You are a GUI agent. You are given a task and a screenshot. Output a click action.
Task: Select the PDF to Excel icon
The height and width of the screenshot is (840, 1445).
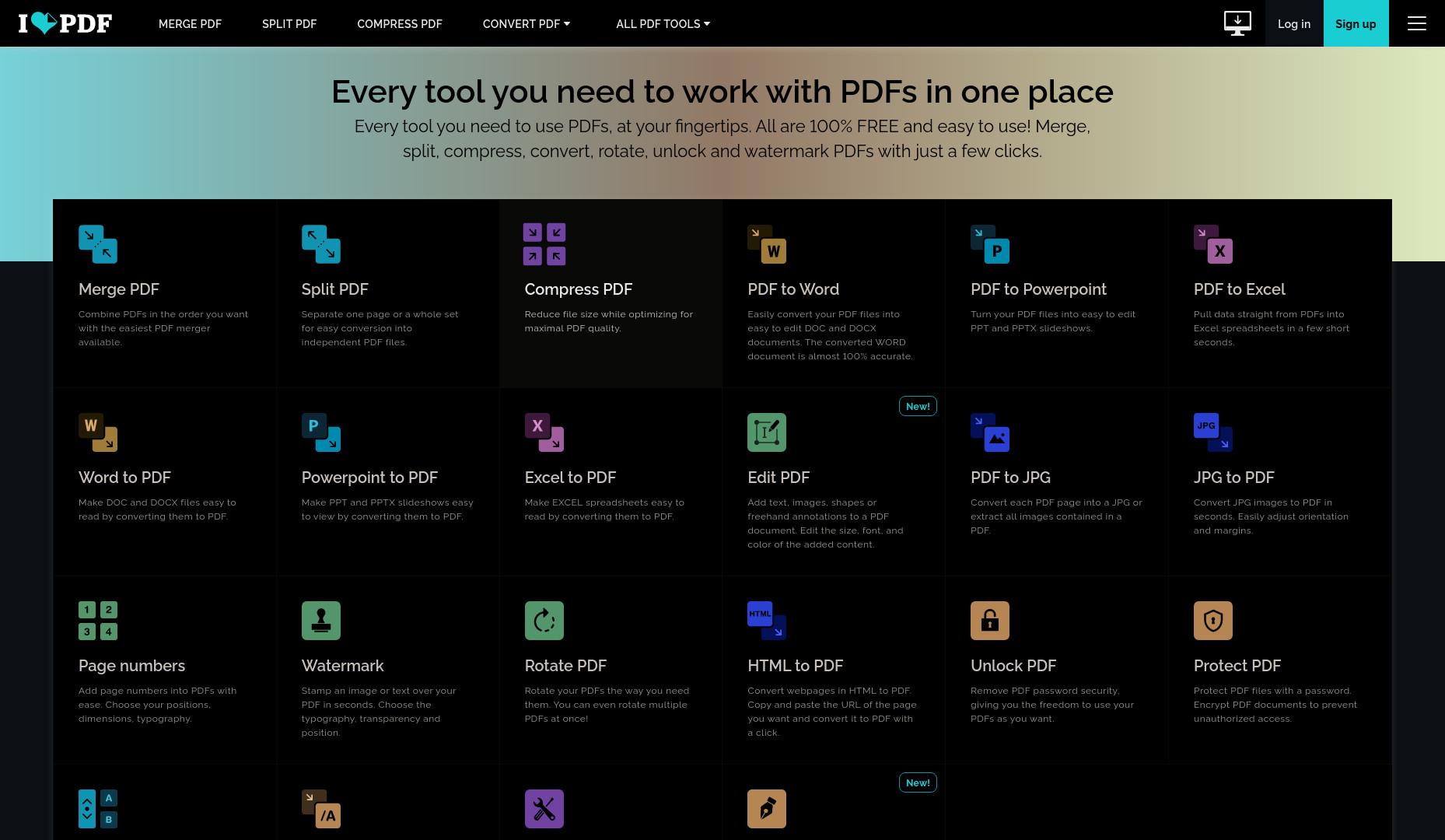coord(1213,244)
